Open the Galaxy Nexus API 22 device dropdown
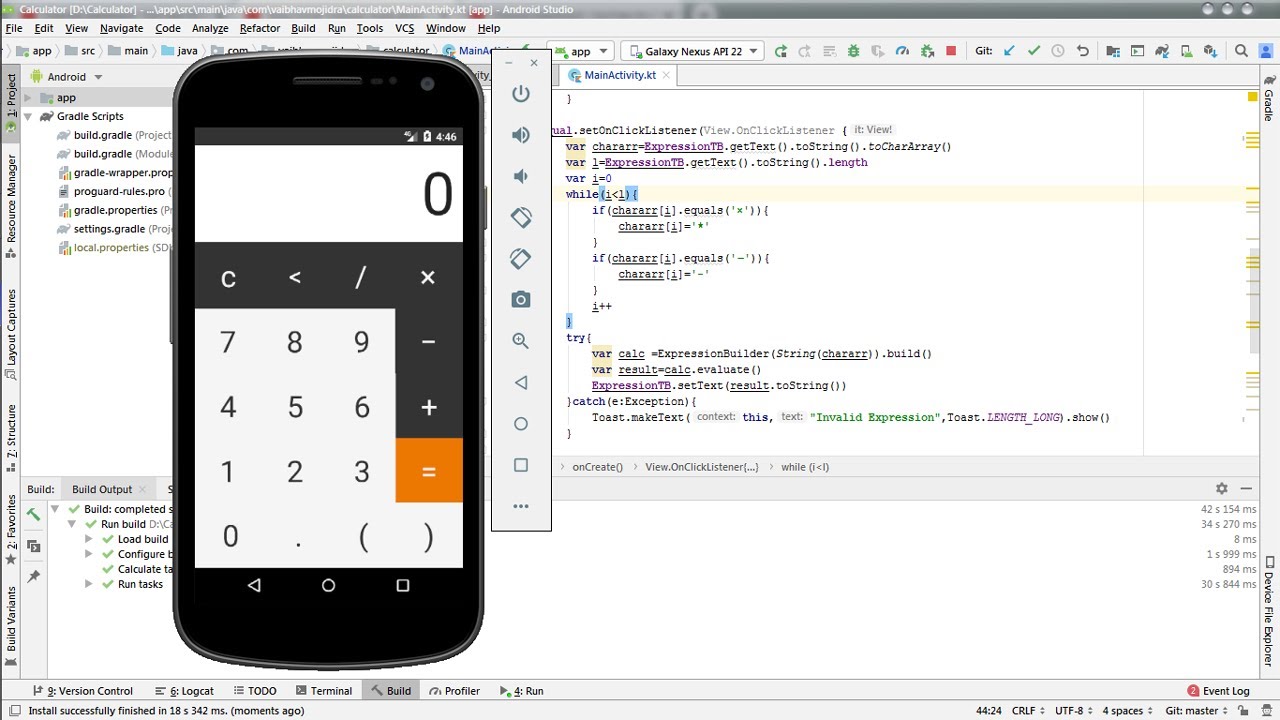1280x720 pixels. pyautogui.click(x=692, y=51)
